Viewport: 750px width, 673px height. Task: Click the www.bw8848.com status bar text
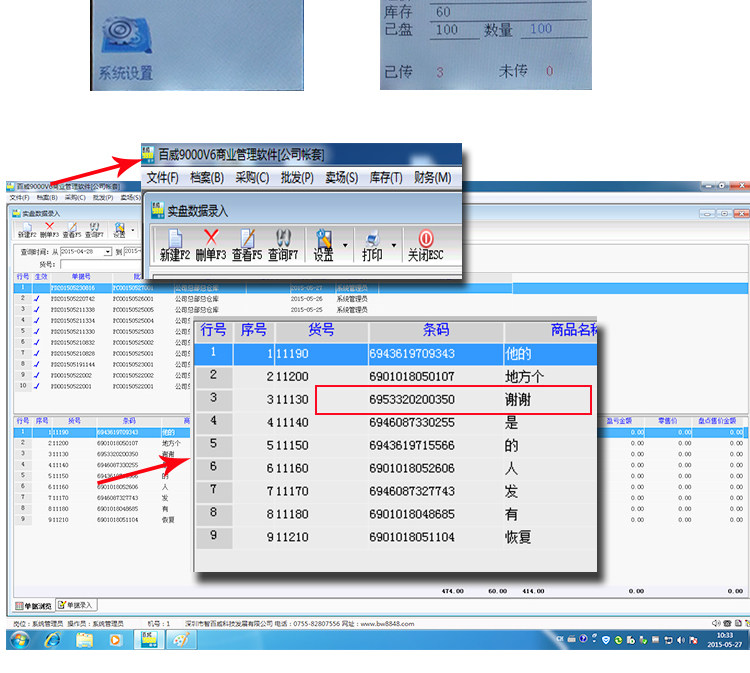coord(387,624)
